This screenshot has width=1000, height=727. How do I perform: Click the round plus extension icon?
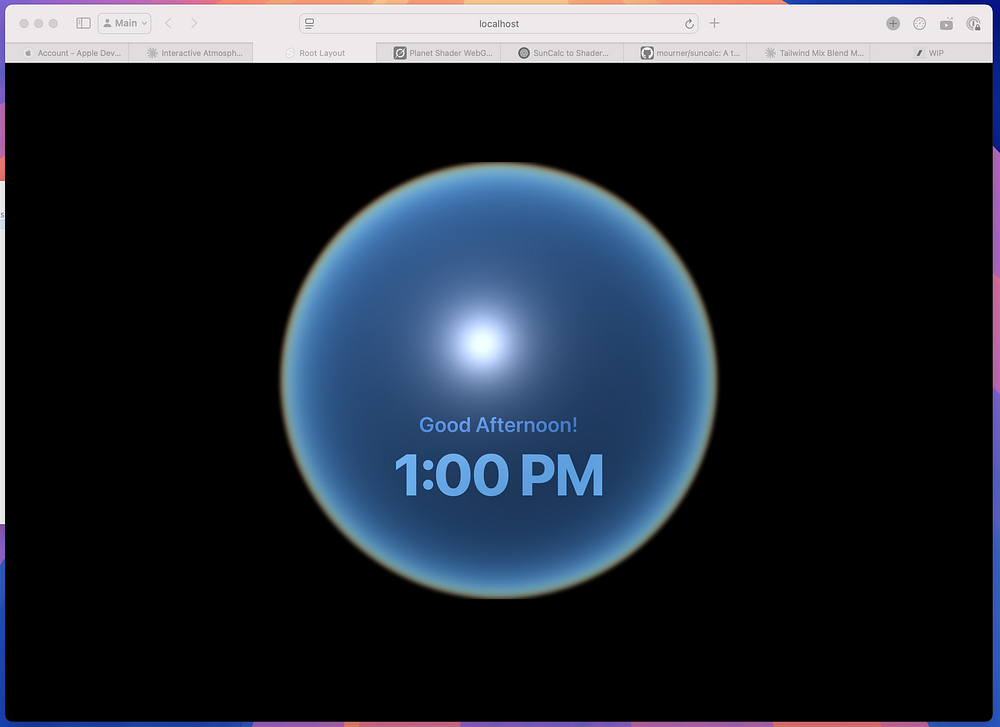(x=893, y=24)
